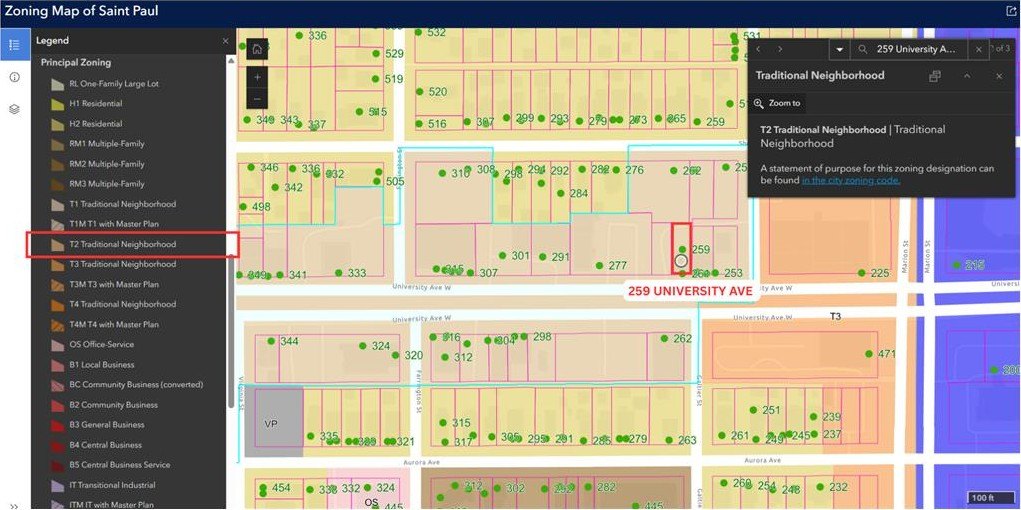1021x510 pixels.
Task: Zoom out with the minus button
Action: click(x=257, y=99)
